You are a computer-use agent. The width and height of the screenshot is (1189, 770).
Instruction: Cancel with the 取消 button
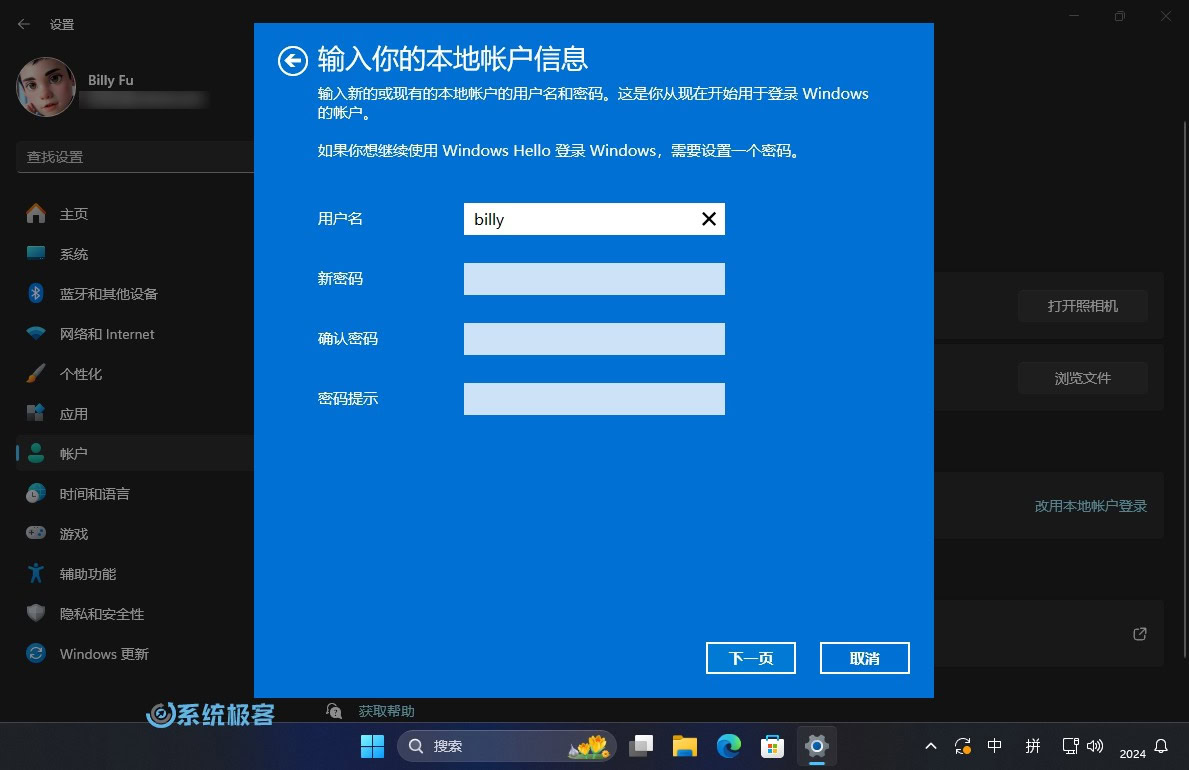click(x=864, y=657)
